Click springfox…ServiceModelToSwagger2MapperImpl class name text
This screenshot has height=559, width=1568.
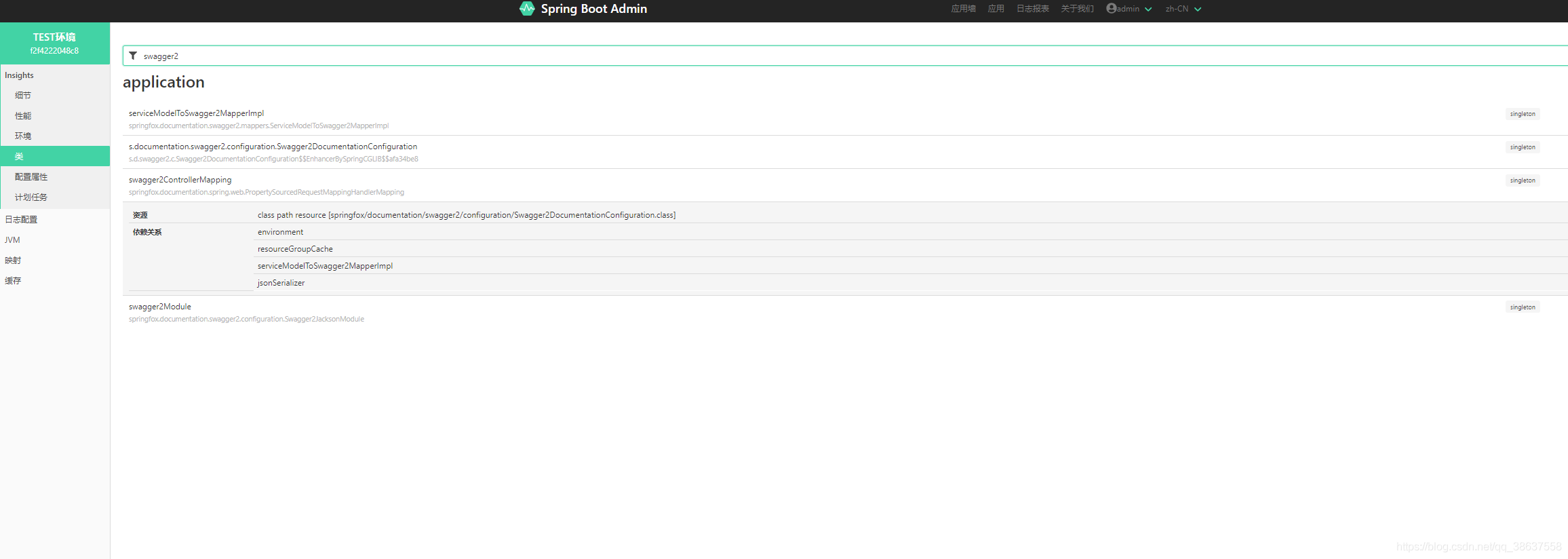[258, 126]
